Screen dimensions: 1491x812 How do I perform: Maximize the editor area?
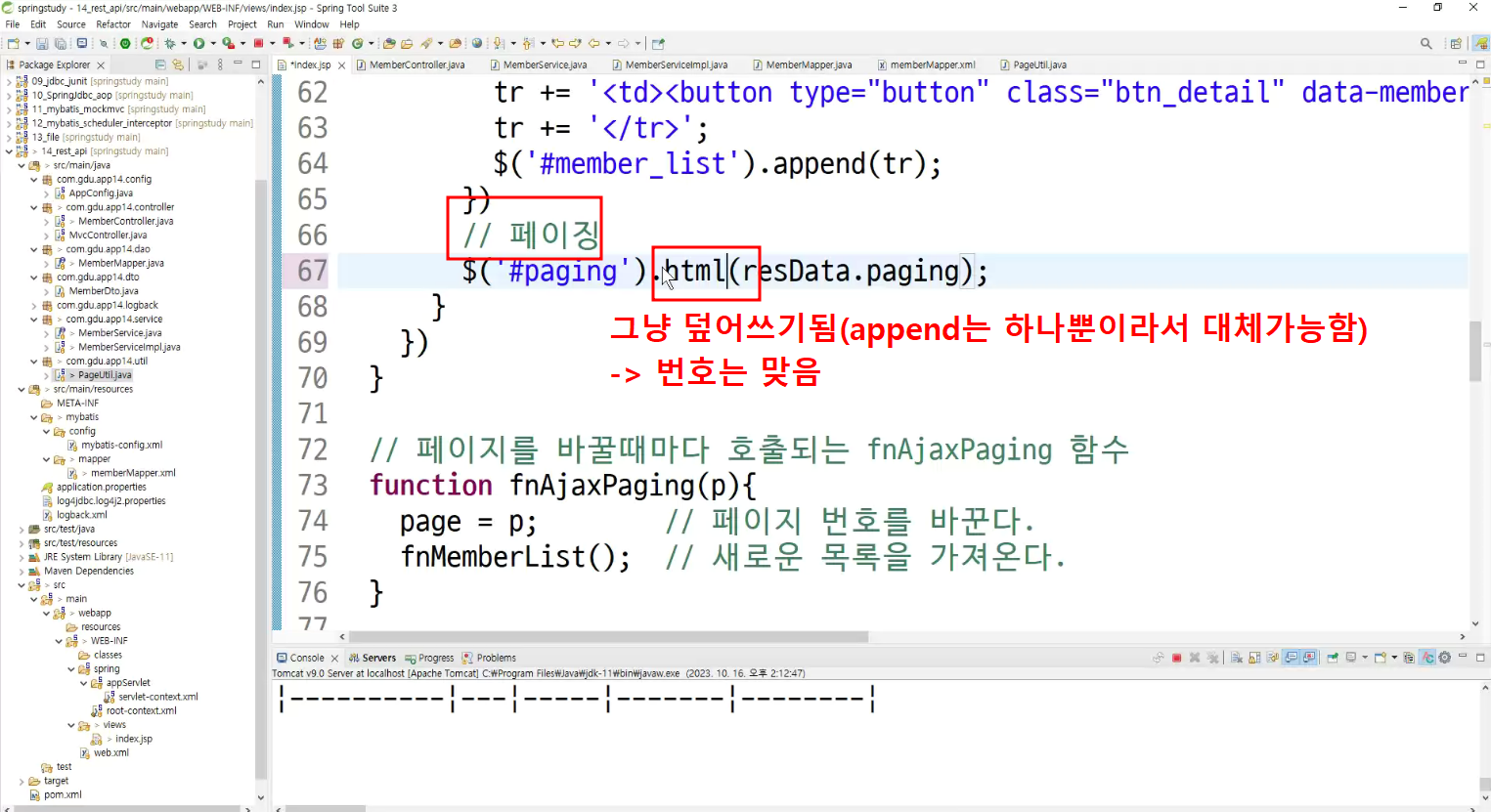tap(1480, 64)
